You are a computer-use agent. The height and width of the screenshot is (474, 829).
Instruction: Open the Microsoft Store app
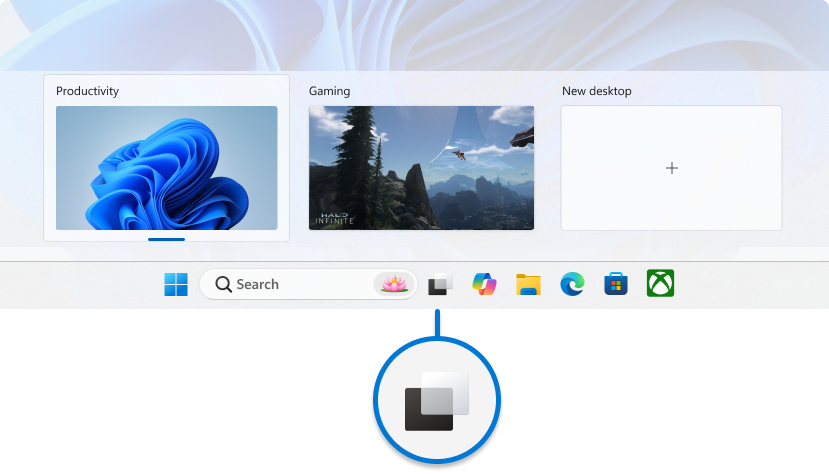click(616, 285)
